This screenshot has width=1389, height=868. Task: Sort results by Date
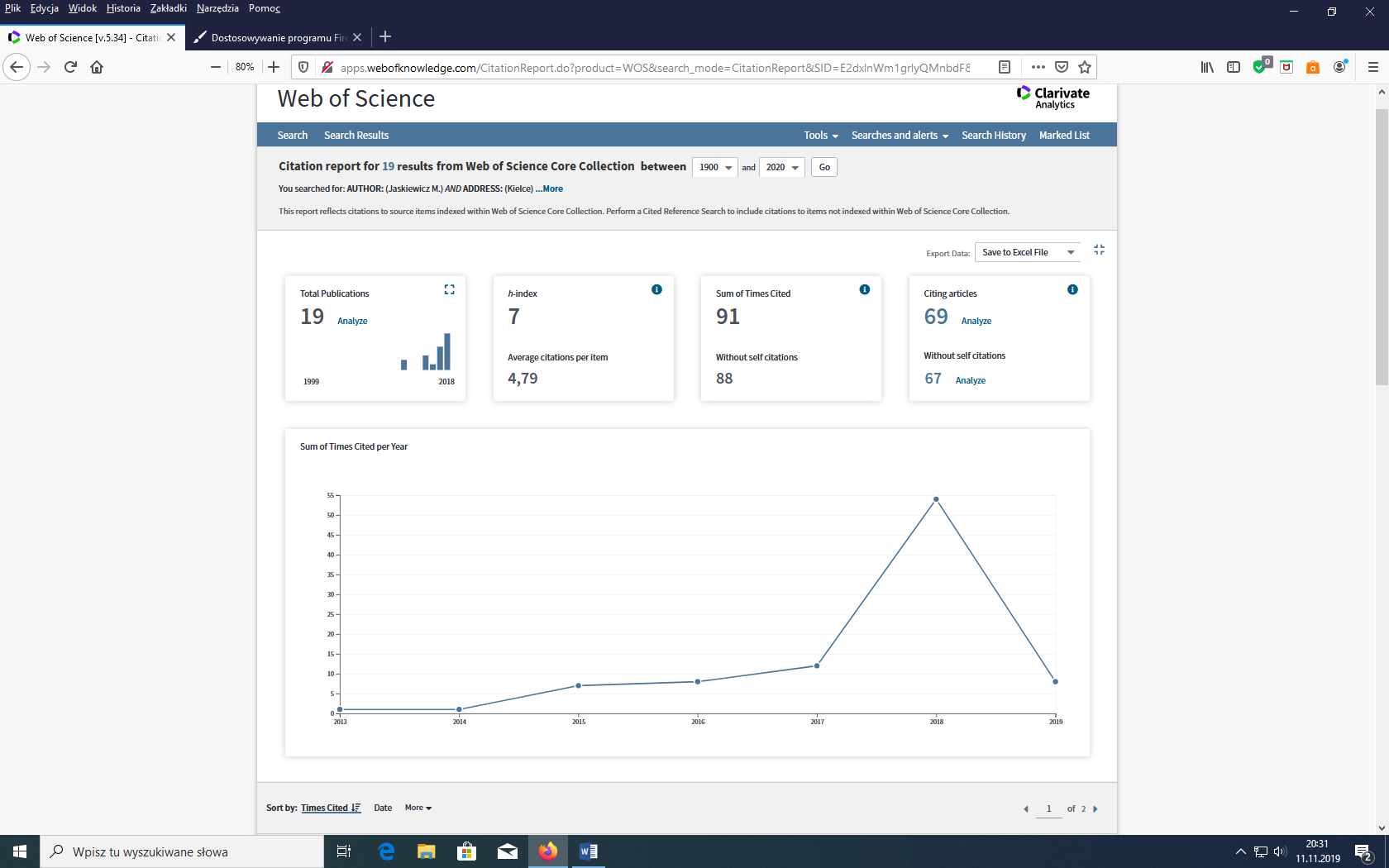(383, 808)
